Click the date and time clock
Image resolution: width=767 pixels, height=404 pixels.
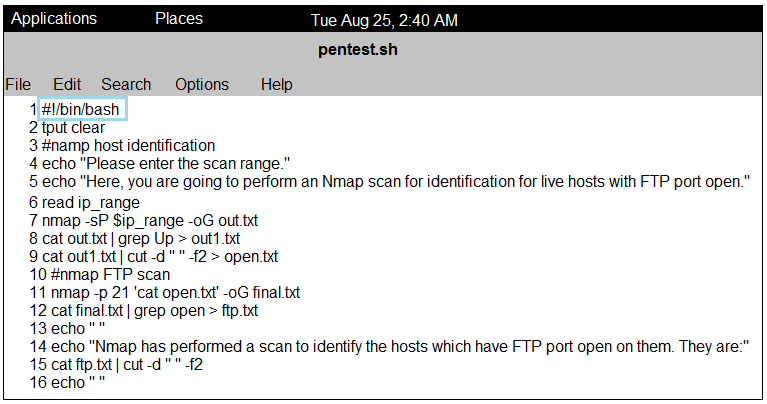coord(384,20)
